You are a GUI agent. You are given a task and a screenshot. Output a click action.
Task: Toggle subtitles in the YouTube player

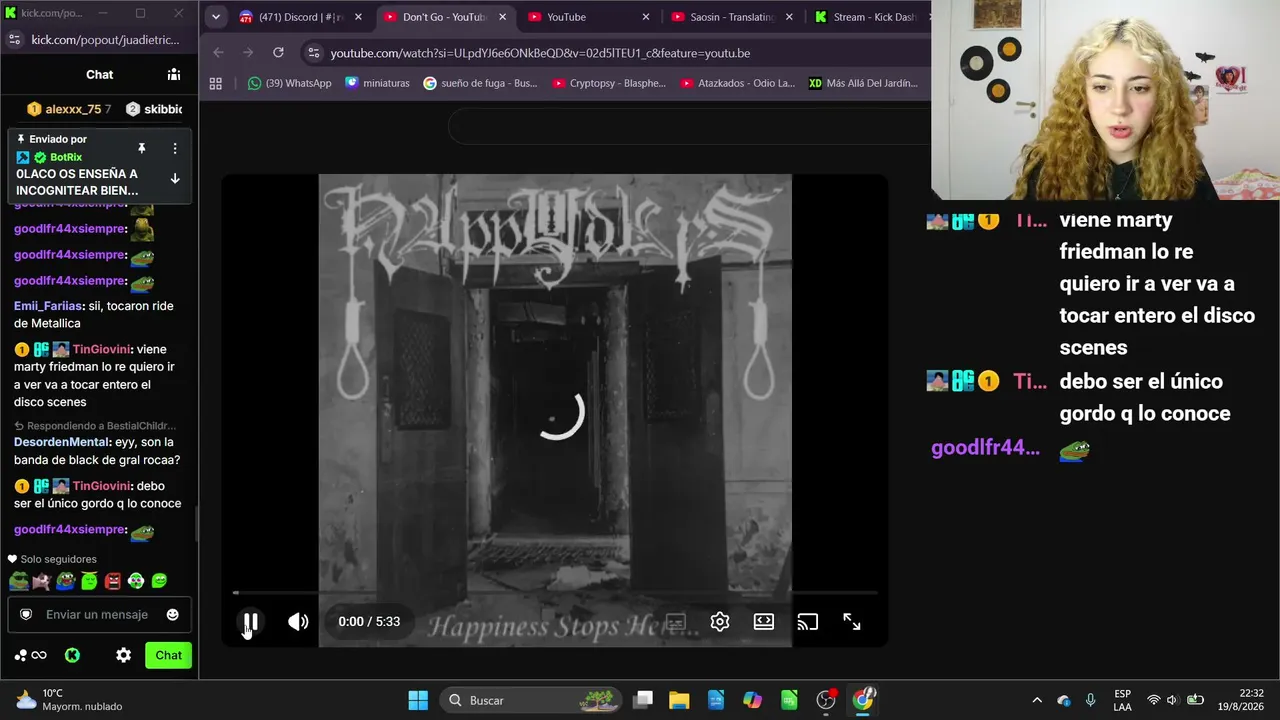pyautogui.click(x=676, y=622)
